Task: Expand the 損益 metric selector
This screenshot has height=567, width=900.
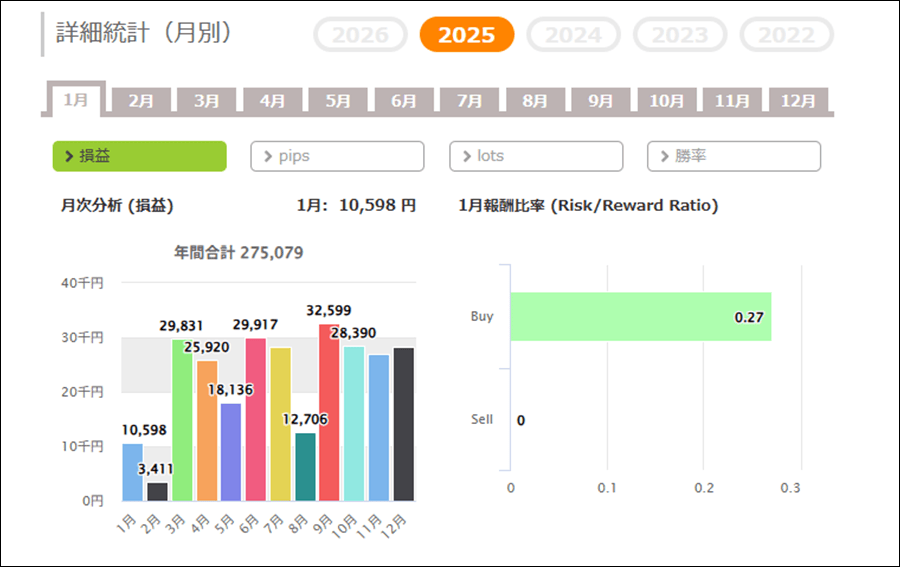Action: point(140,156)
